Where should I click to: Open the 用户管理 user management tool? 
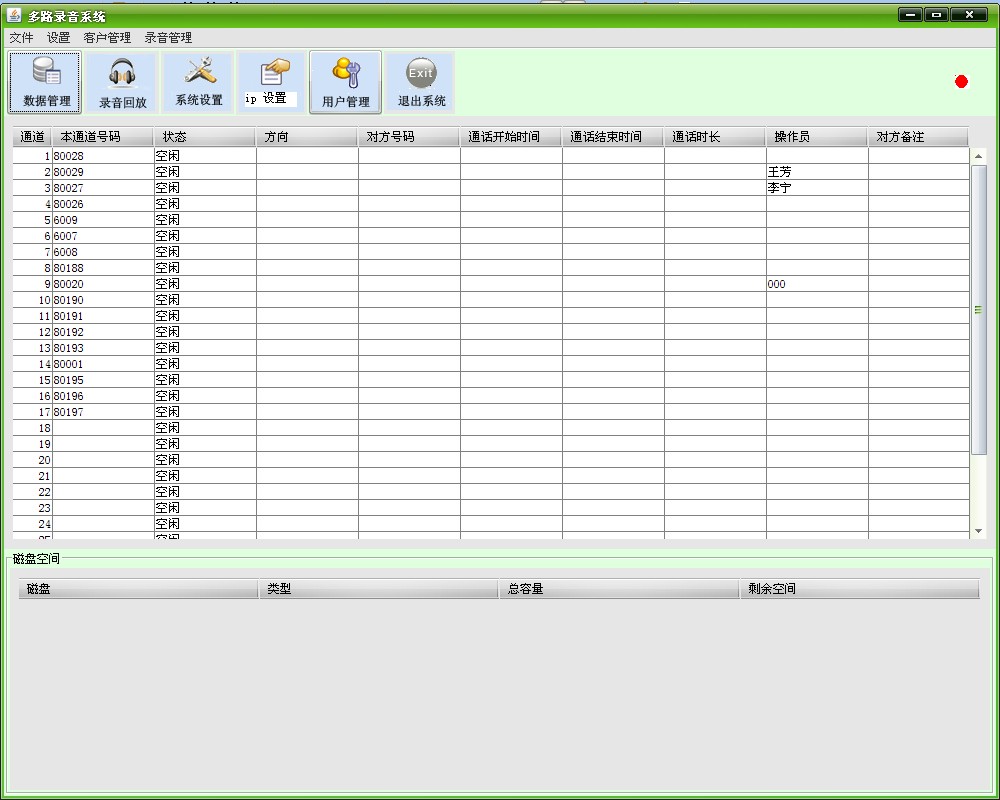(x=345, y=82)
